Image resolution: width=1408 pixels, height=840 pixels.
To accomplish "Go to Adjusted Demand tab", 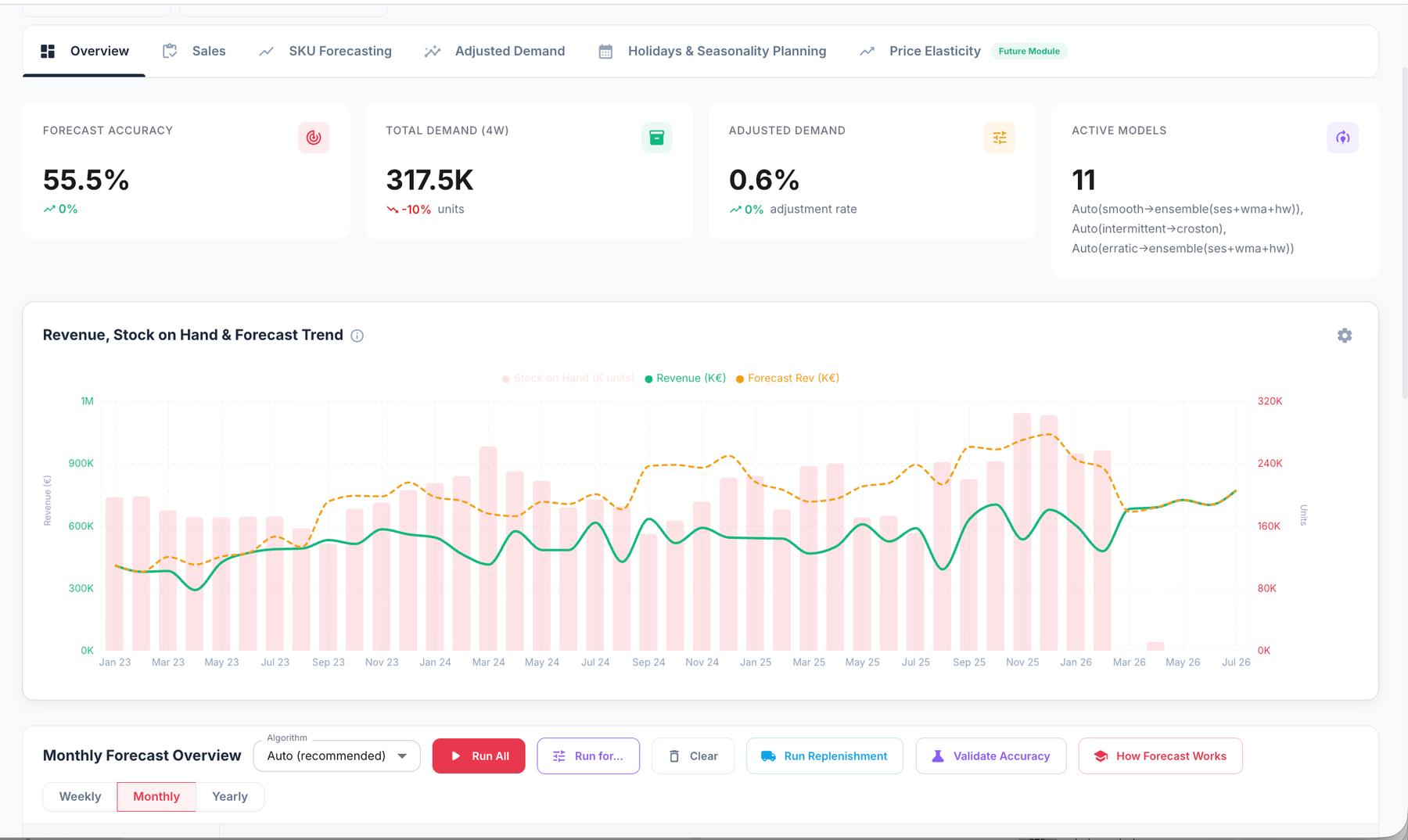I will pos(494,51).
